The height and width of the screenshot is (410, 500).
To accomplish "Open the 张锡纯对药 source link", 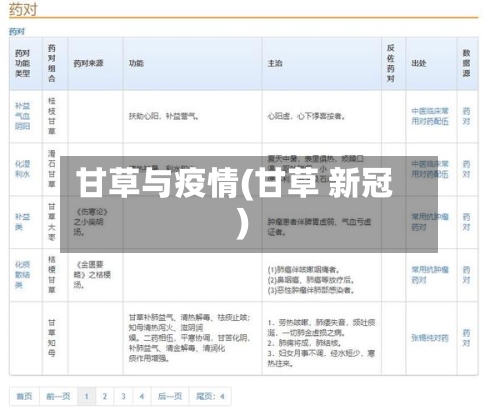I will 430,338.
